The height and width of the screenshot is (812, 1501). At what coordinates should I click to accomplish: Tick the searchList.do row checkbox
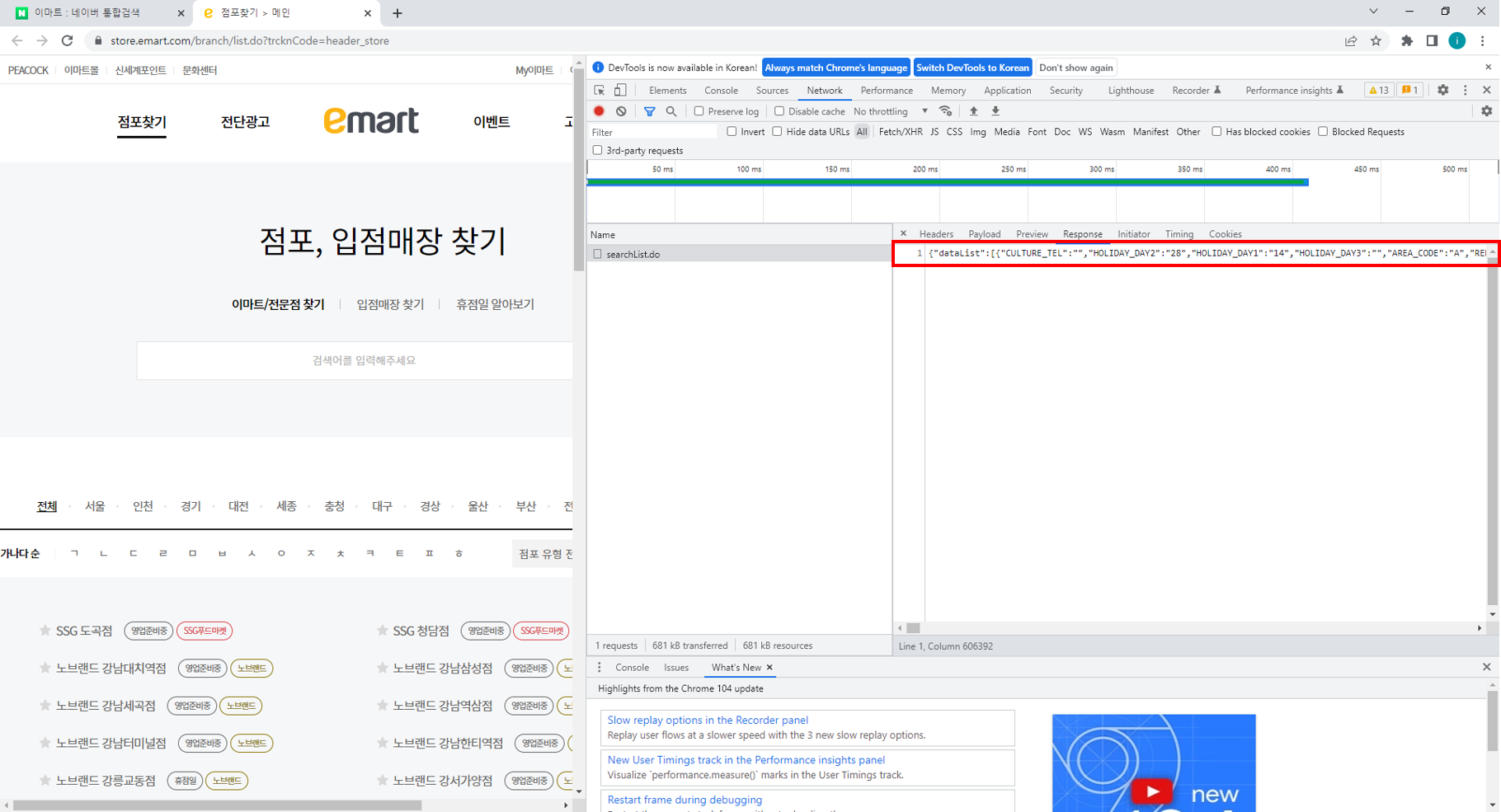[597, 254]
